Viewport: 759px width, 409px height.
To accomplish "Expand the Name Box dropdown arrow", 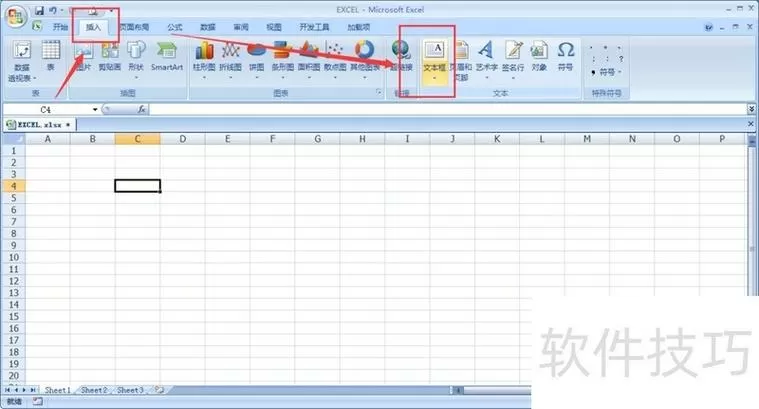I will point(95,110).
